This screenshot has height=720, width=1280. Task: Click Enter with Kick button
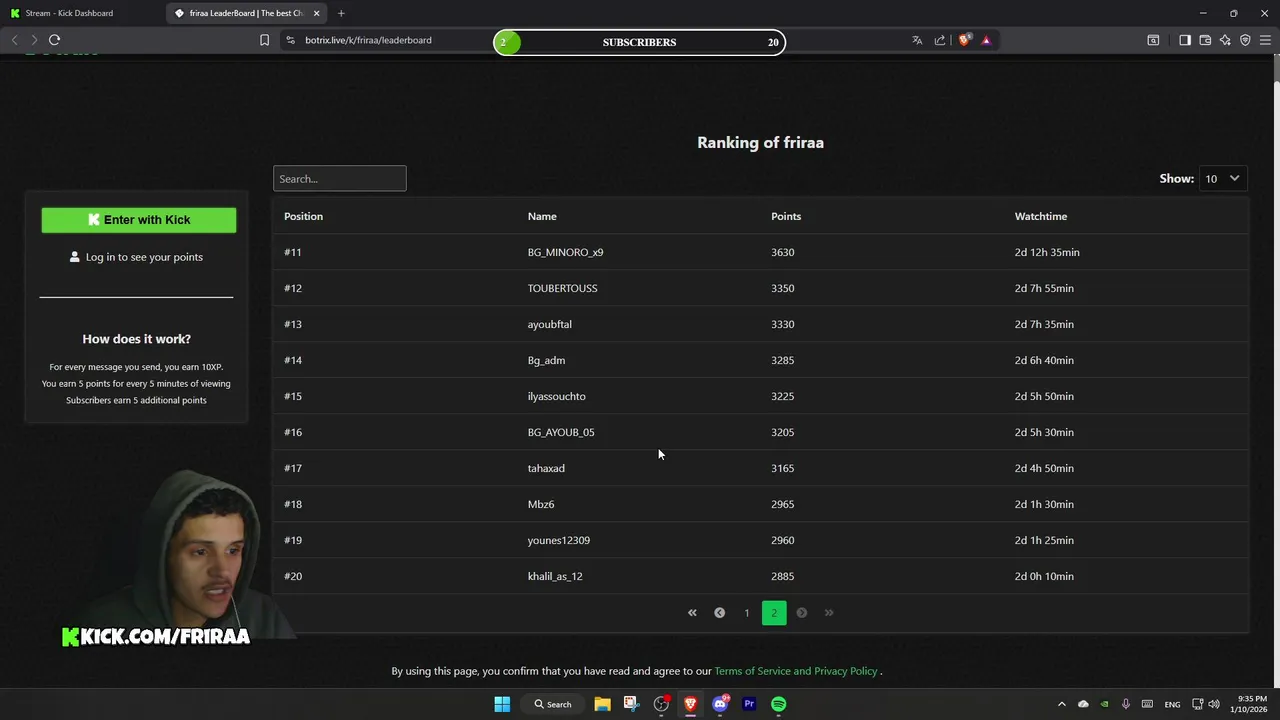(x=139, y=220)
